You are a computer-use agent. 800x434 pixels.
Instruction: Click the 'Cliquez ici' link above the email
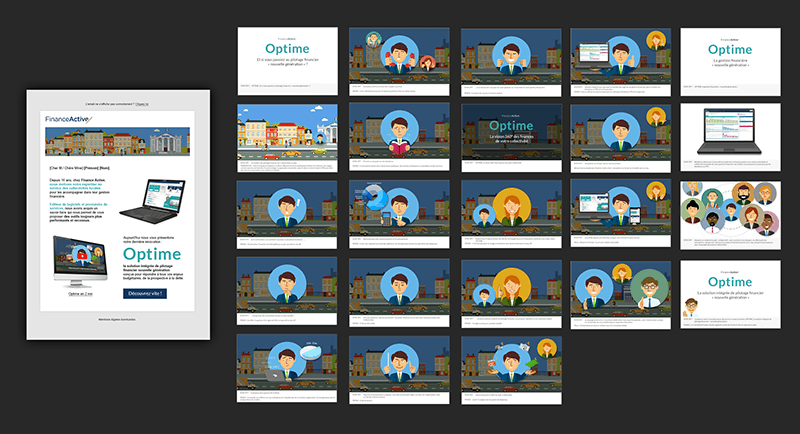point(142,104)
